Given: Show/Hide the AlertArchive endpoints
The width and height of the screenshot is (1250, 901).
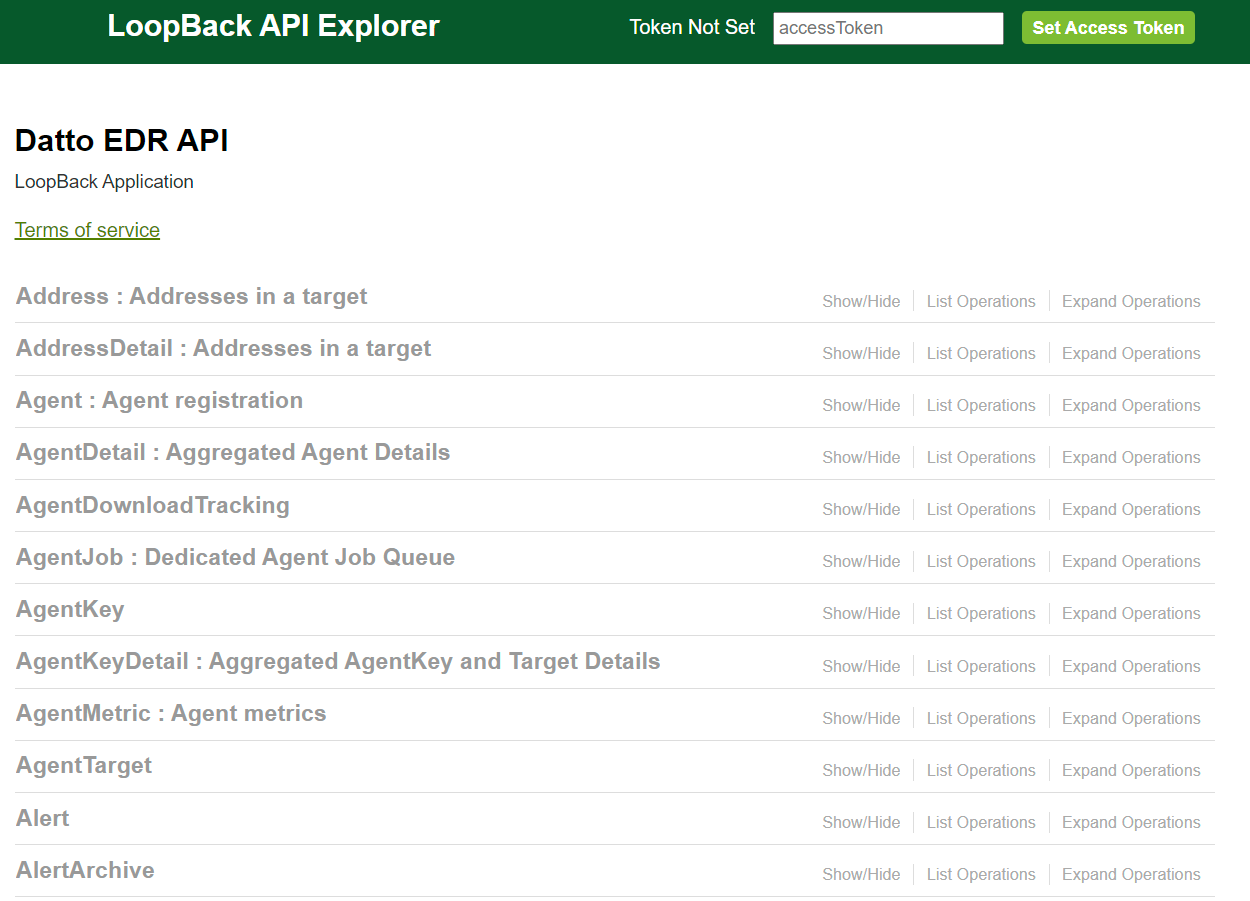Looking at the screenshot, I should (861, 874).
